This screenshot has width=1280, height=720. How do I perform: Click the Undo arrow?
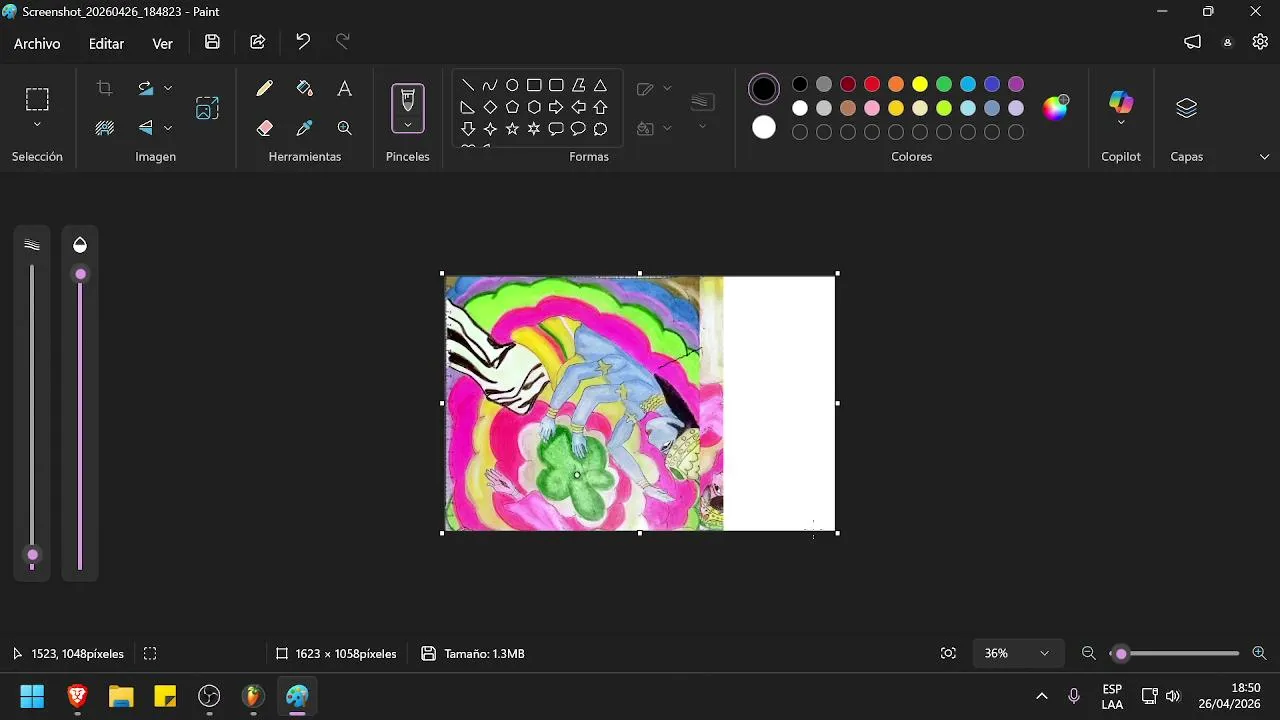pyautogui.click(x=303, y=42)
